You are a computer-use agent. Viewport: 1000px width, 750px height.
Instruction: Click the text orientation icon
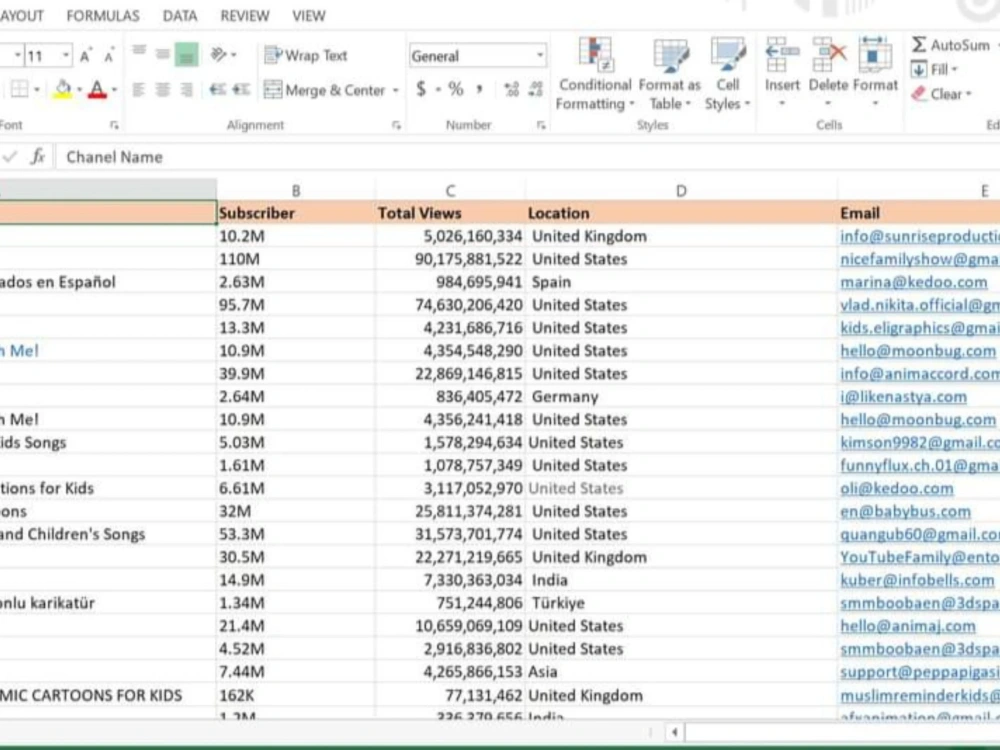coord(219,55)
